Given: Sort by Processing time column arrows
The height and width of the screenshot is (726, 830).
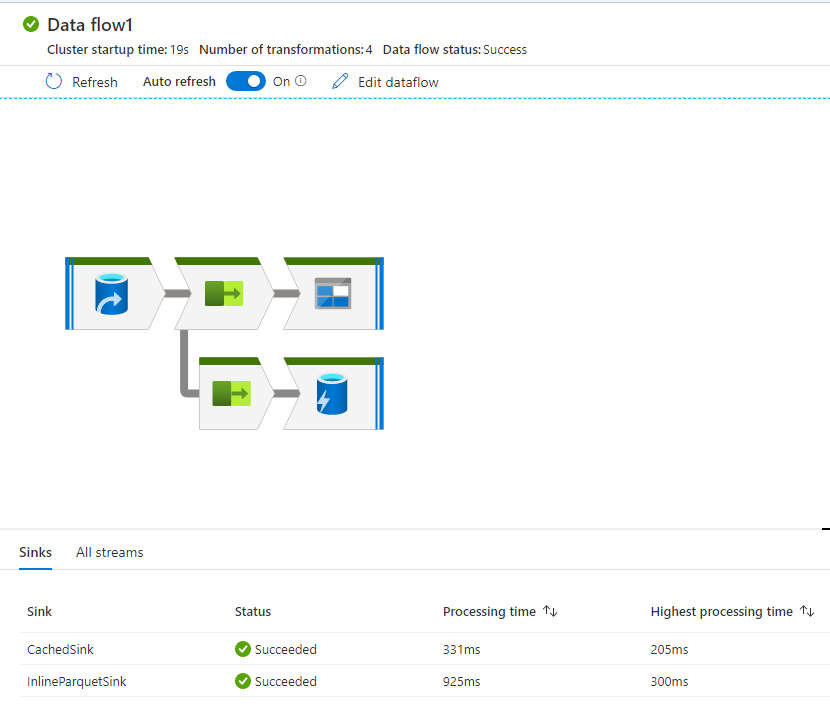Looking at the screenshot, I should pyautogui.click(x=551, y=612).
